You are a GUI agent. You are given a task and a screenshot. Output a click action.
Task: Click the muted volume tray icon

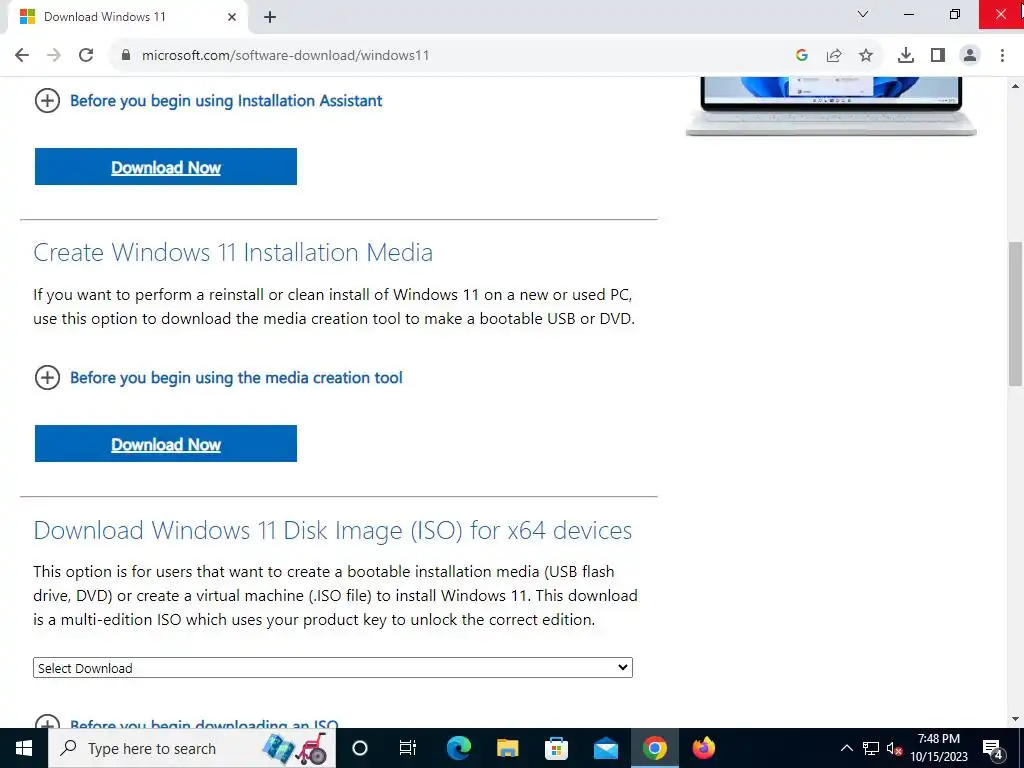pos(895,748)
